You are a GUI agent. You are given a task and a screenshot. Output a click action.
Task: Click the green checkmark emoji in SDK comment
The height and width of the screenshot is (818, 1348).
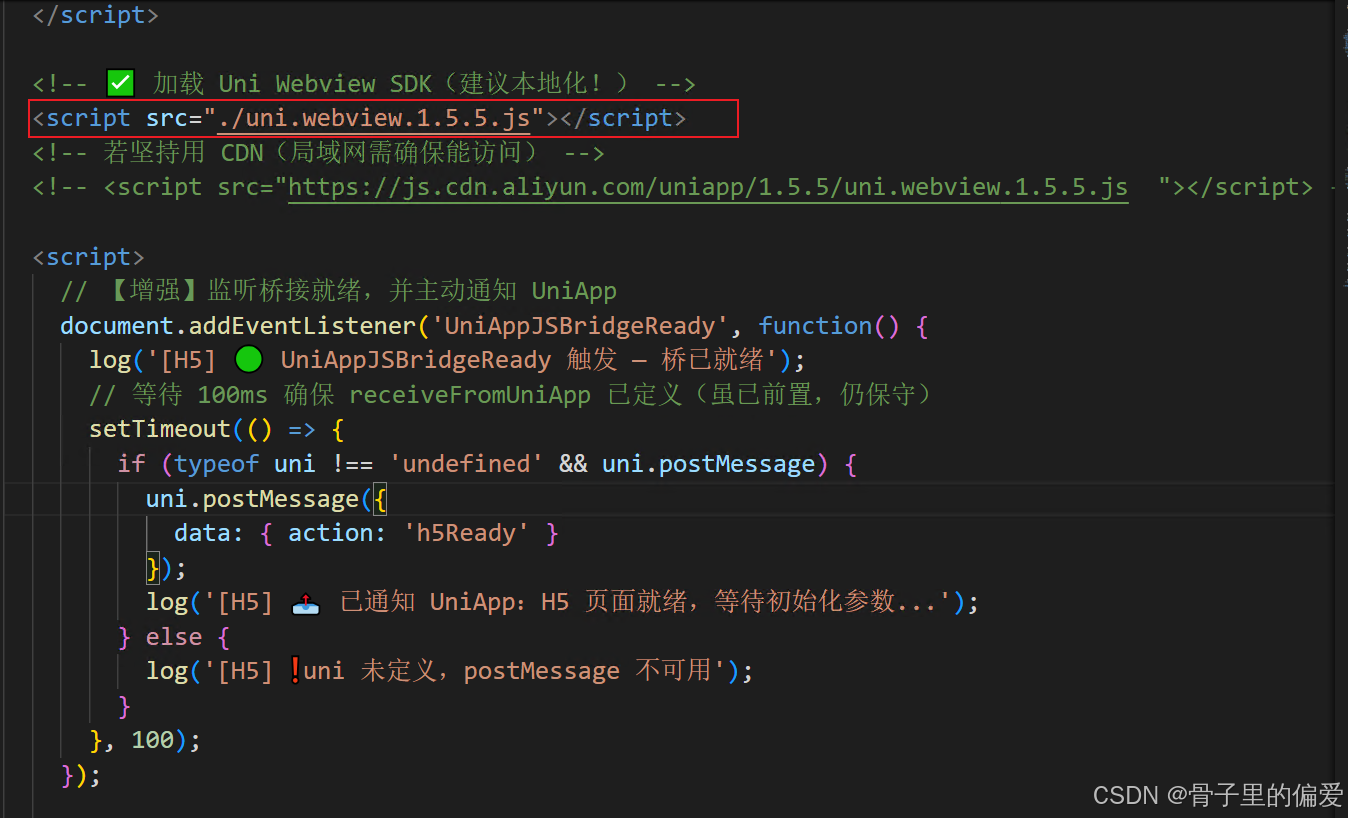point(120,83)
